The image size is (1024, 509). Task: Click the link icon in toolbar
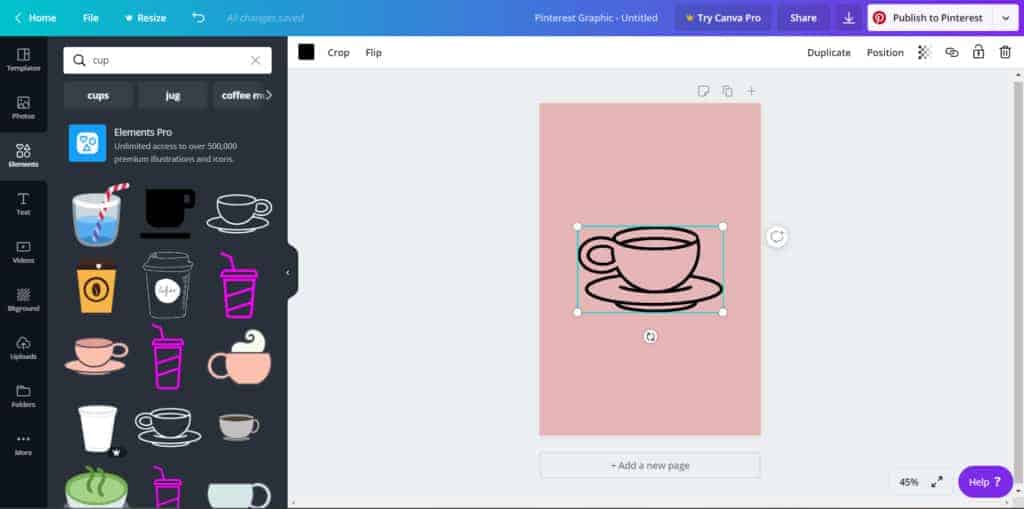952,52
